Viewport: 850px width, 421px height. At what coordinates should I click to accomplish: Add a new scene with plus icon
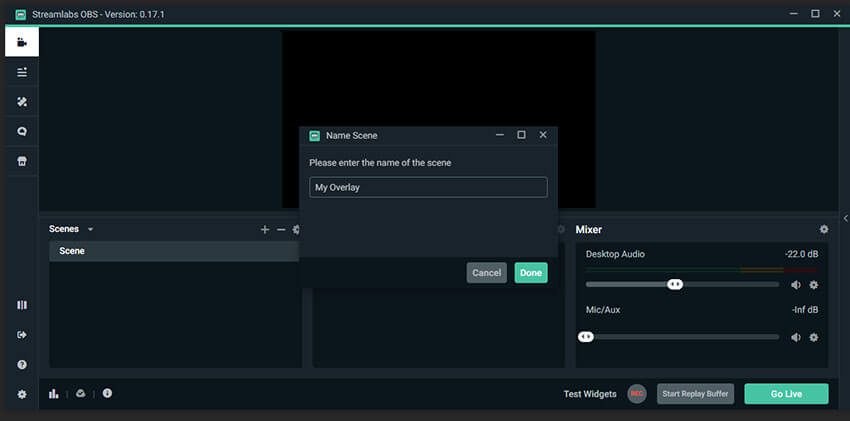(x=265, y=229)
